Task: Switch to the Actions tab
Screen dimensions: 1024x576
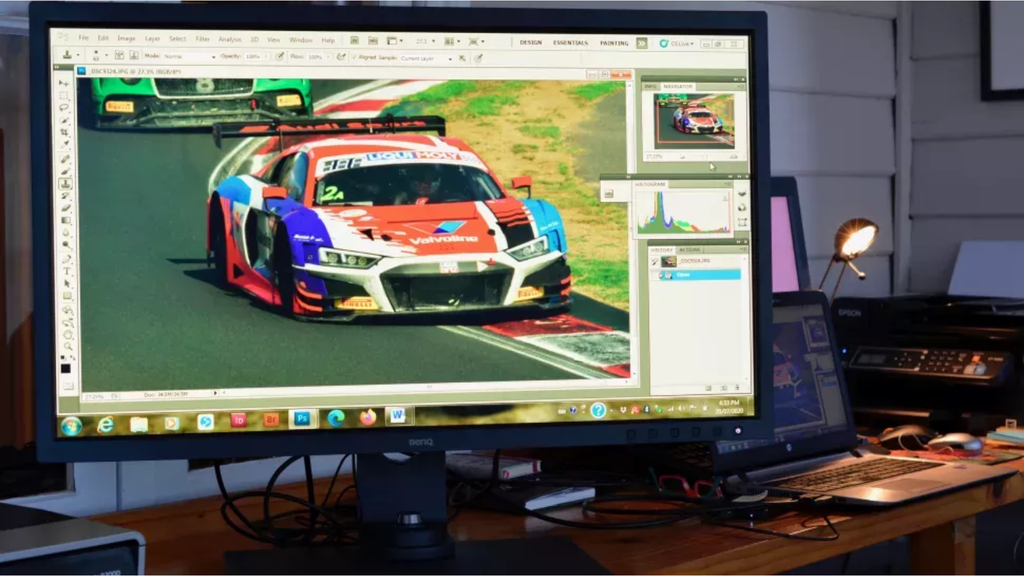Action: click(x=690, y=250)
